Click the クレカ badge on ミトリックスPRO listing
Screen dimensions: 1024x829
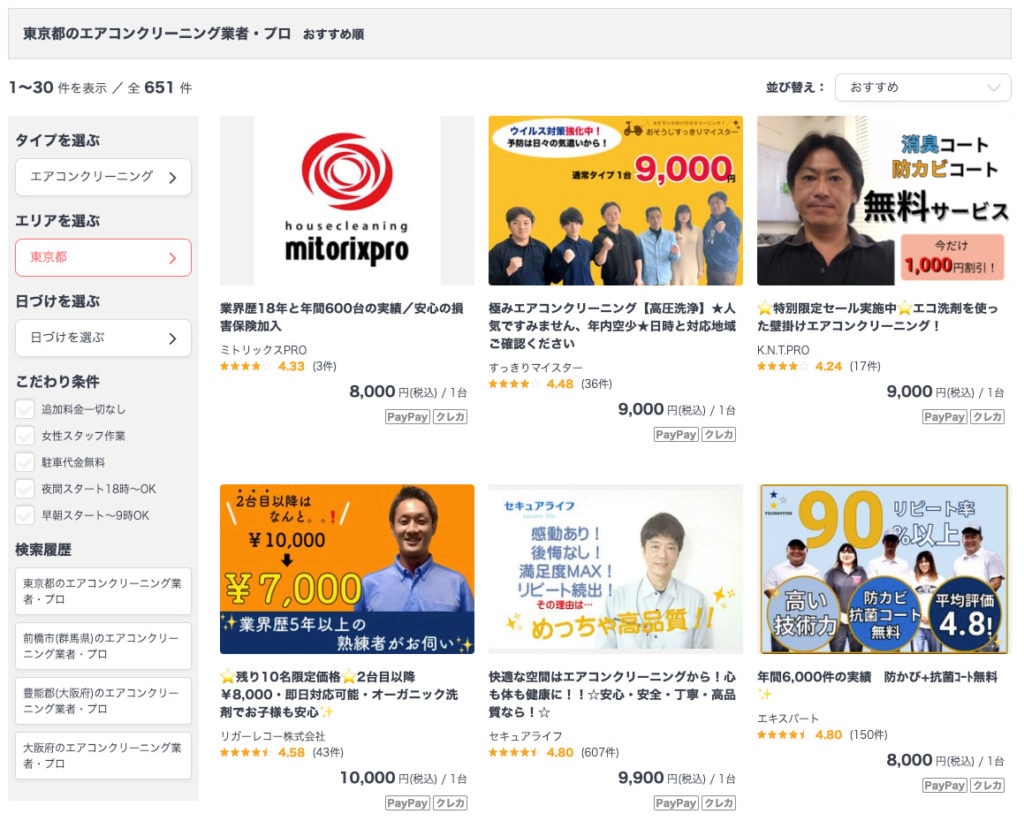pyautogui.click(x=450, y=417)
